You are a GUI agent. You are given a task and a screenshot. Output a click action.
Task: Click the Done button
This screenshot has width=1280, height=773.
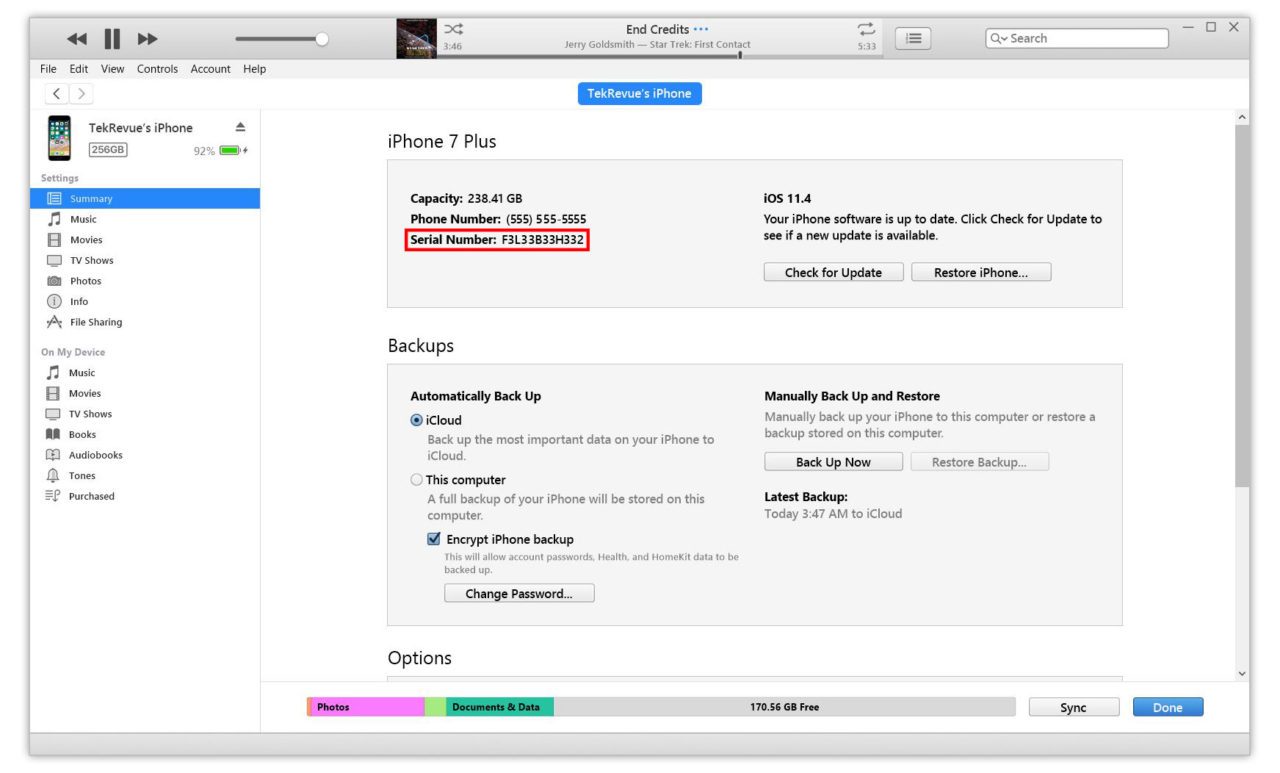pos(1167,707)
